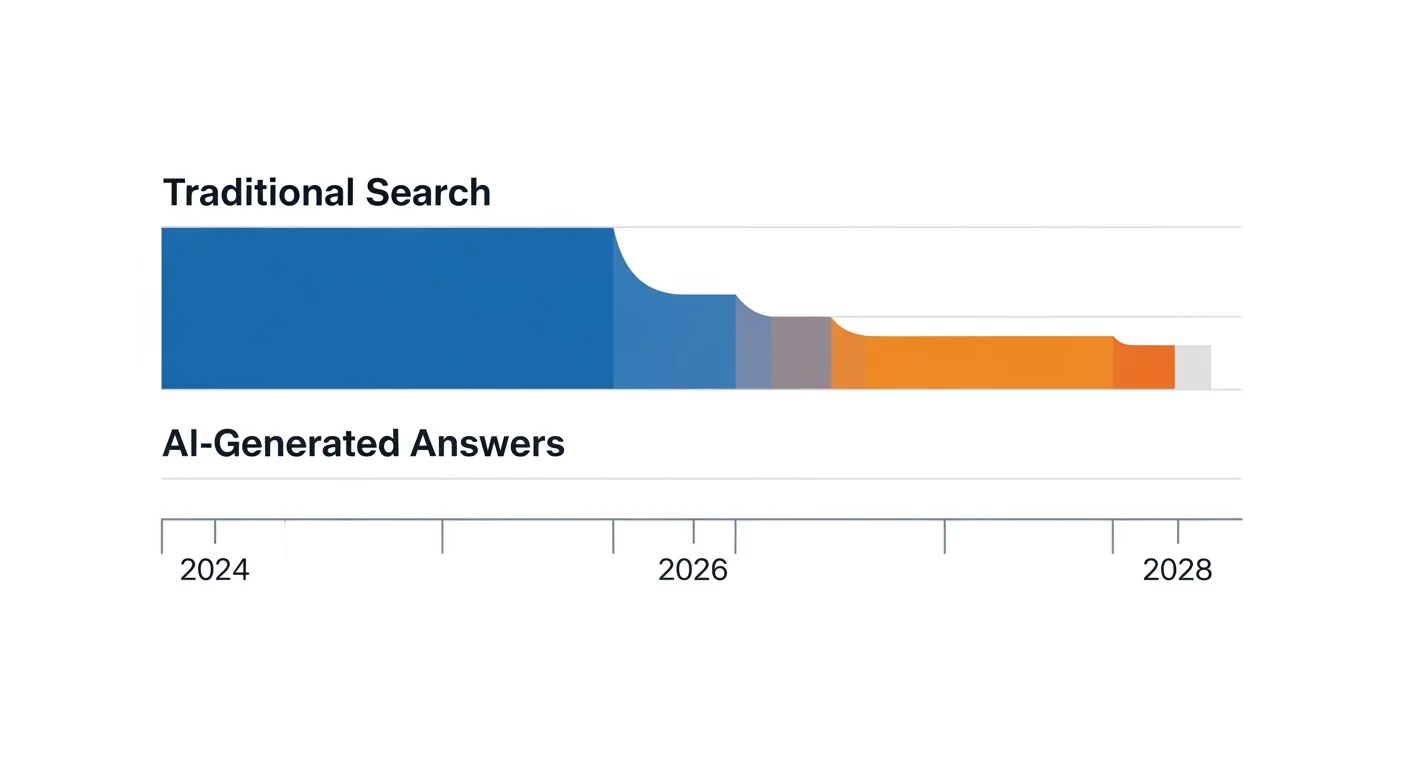Click the 2028 year label

point(1177,570)
